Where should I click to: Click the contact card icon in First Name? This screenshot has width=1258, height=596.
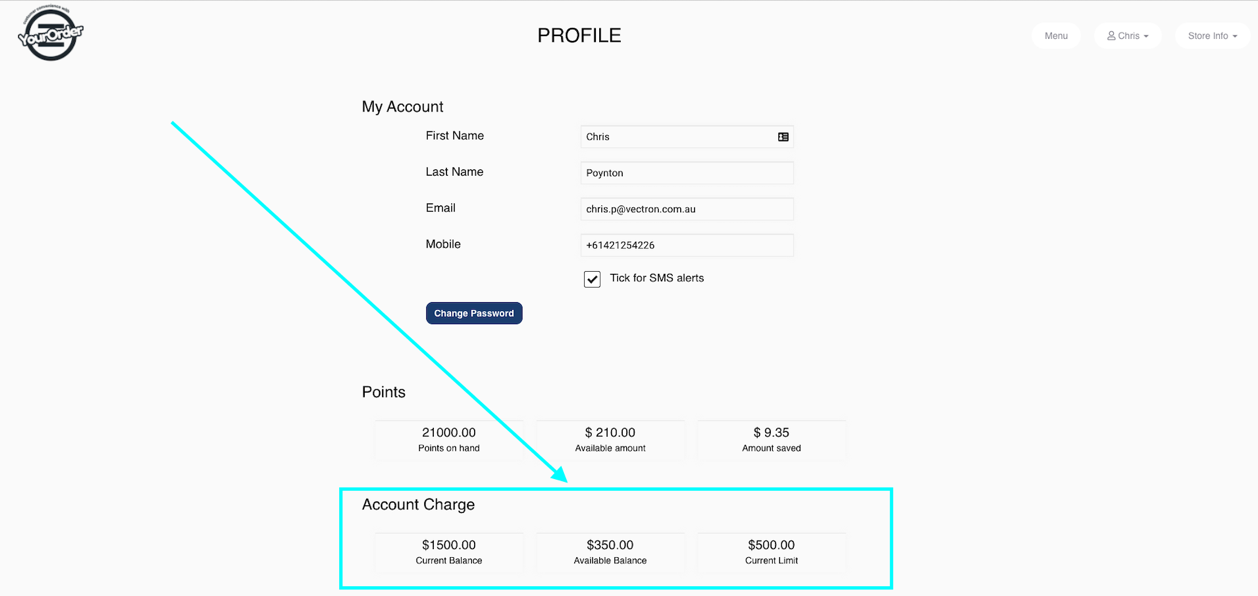coord(783,137)
